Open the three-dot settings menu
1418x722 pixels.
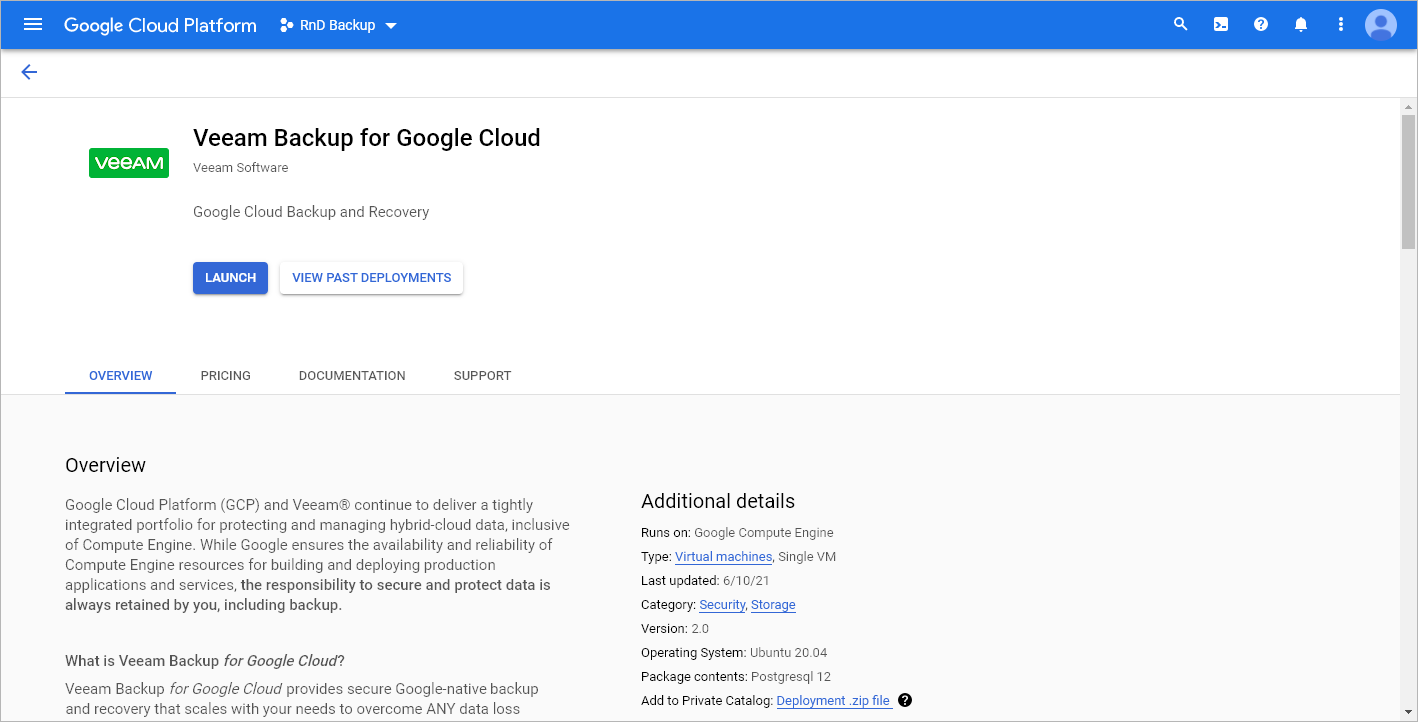1341,25
